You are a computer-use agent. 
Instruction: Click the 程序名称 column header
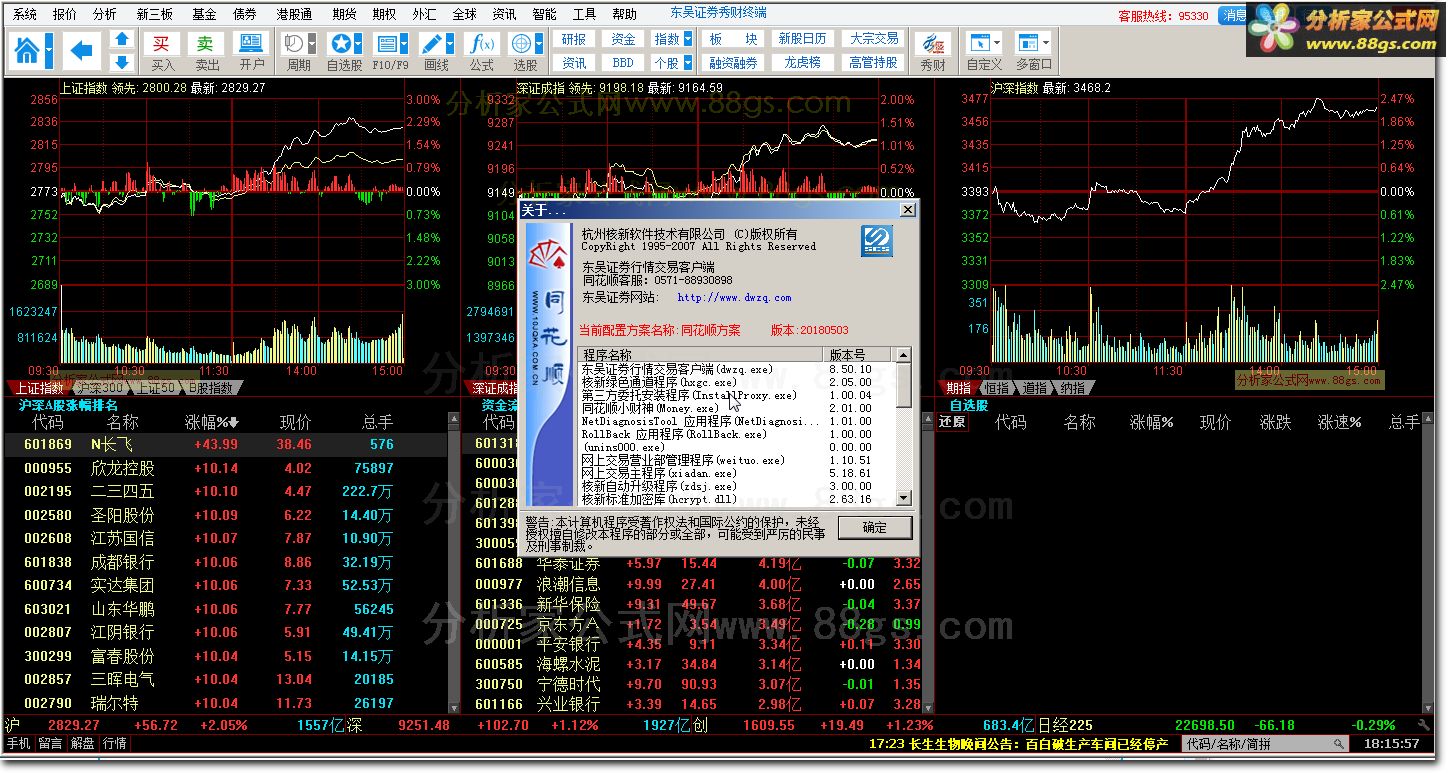click(701, 355)
